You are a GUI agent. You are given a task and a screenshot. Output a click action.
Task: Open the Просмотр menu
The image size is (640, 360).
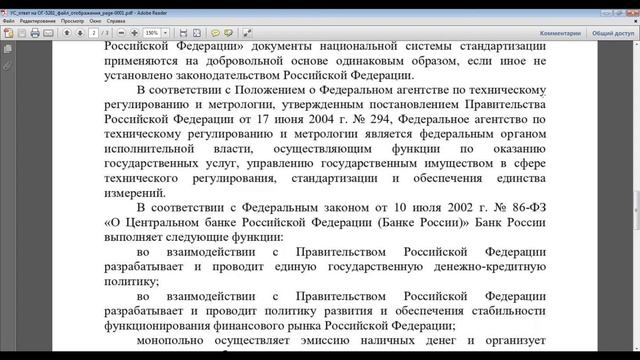tap(72, 21)
